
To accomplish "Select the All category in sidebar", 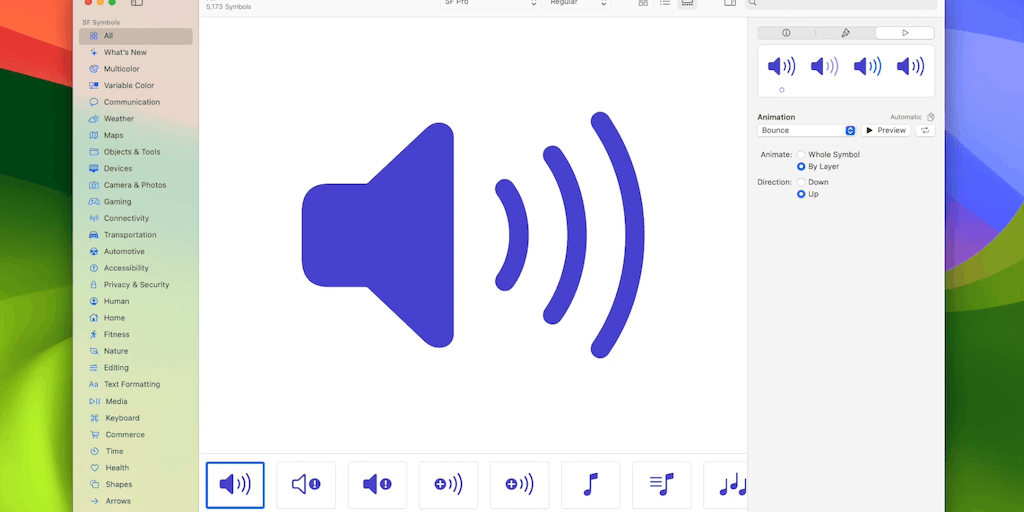I will 136,36.
